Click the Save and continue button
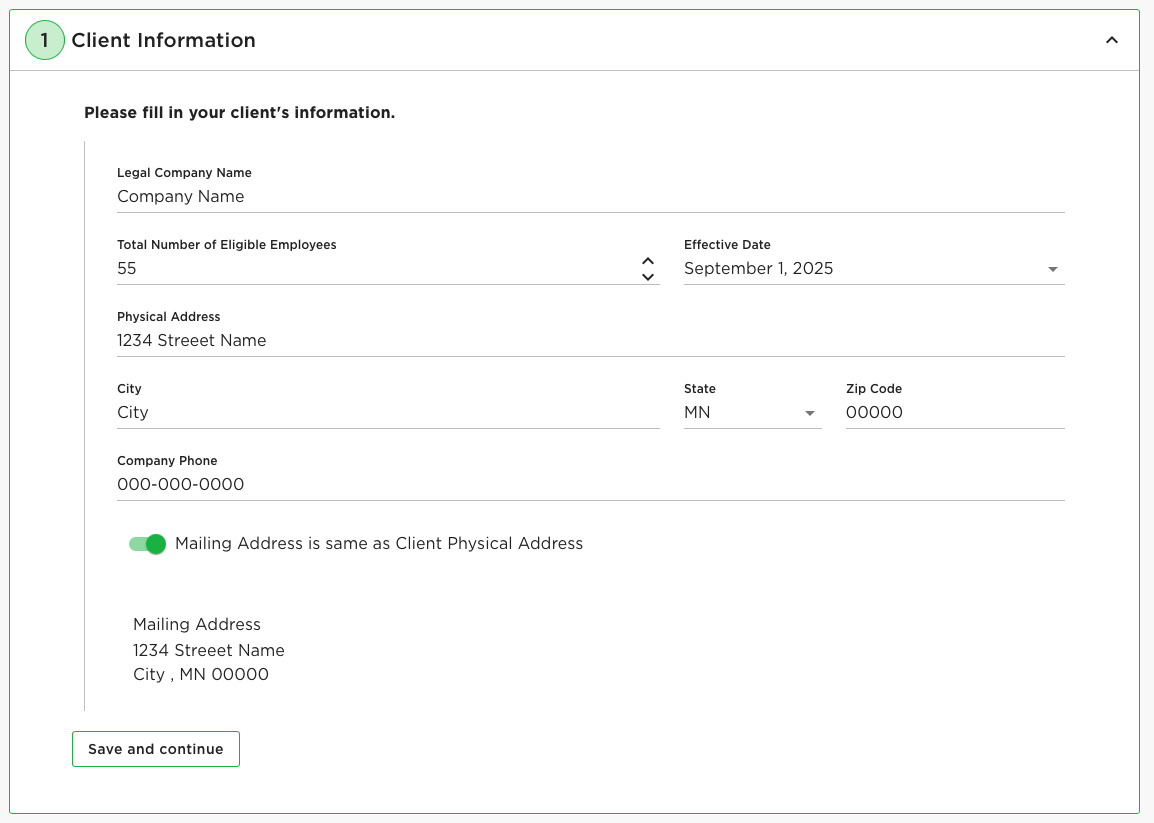 coord(156,749)
